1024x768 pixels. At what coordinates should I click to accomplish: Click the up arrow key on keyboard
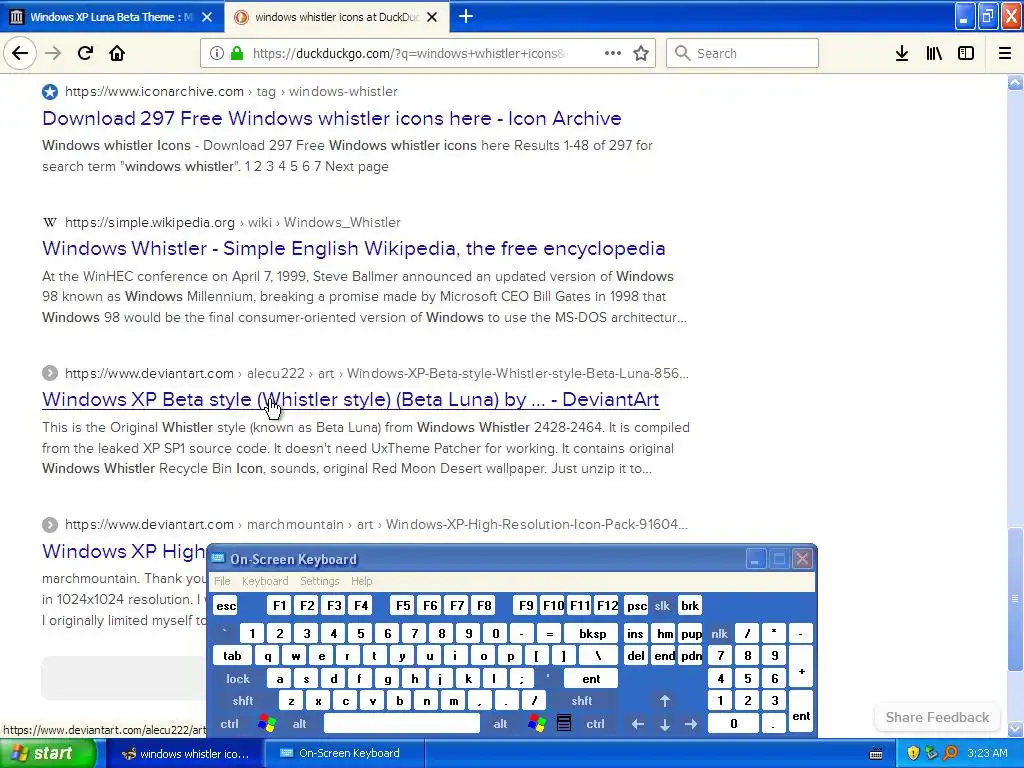click(x=664, y=701)
